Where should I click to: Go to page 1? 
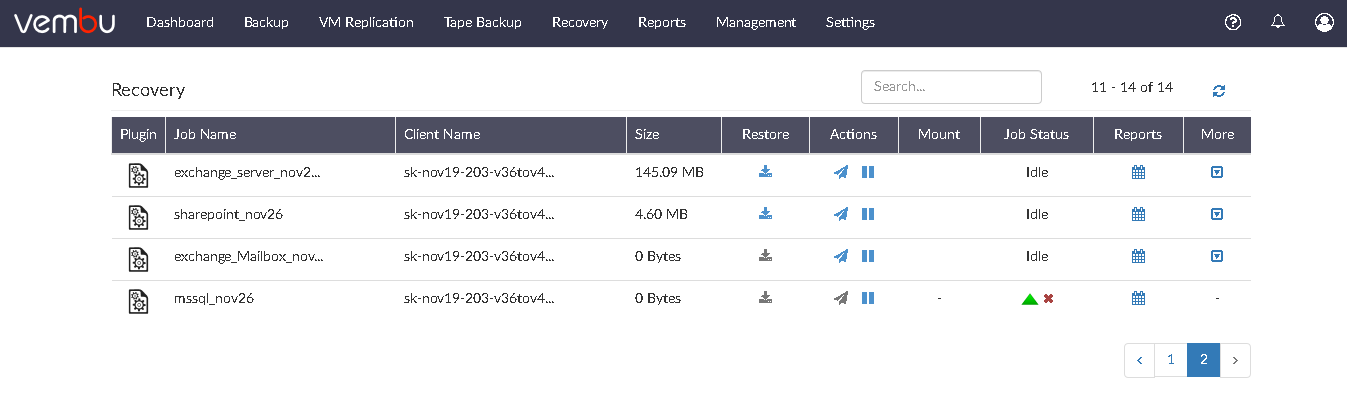[x=1171, y=360]
